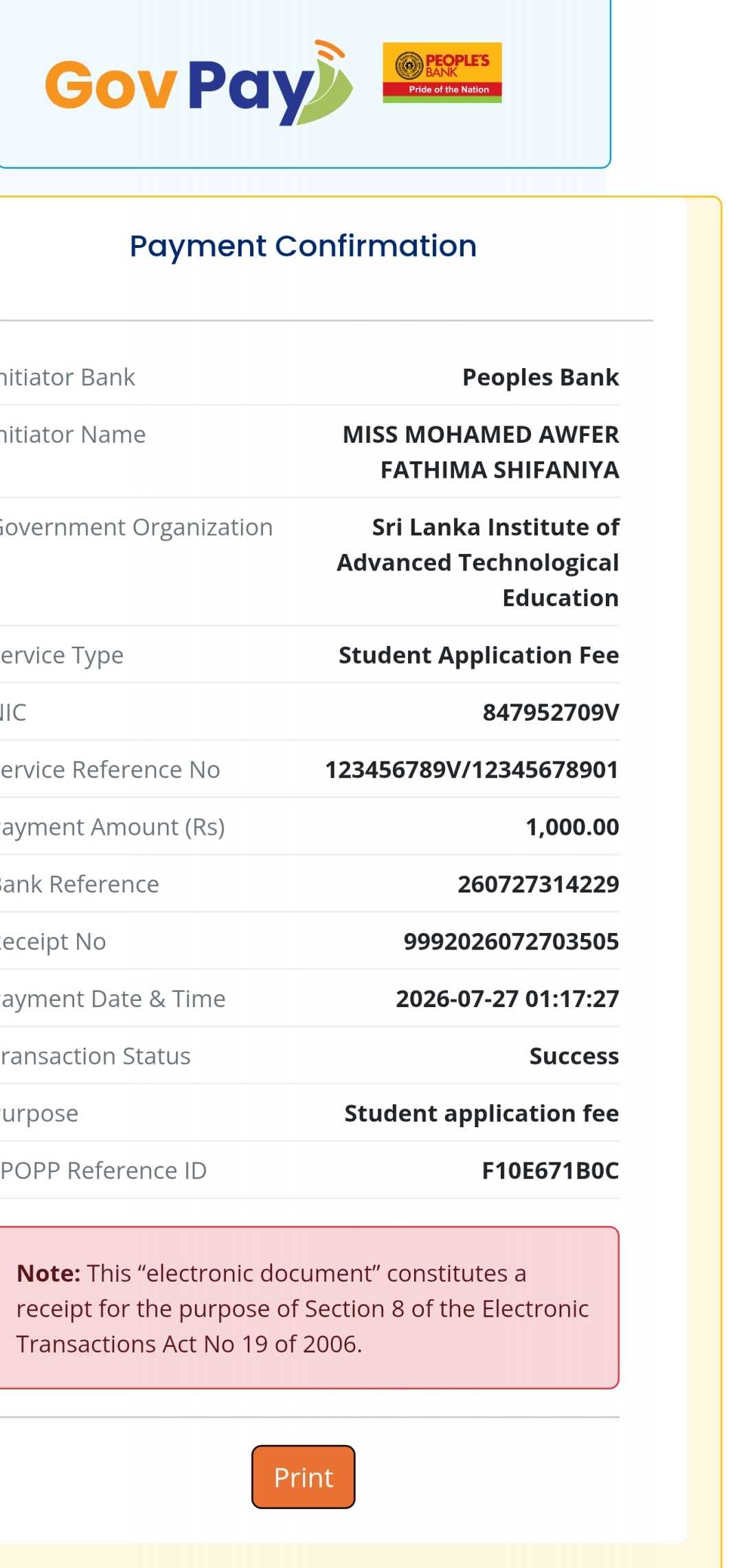Click the Bank Reference label
The width and height of the screenshot is (737, 1568).
point(79,884)
